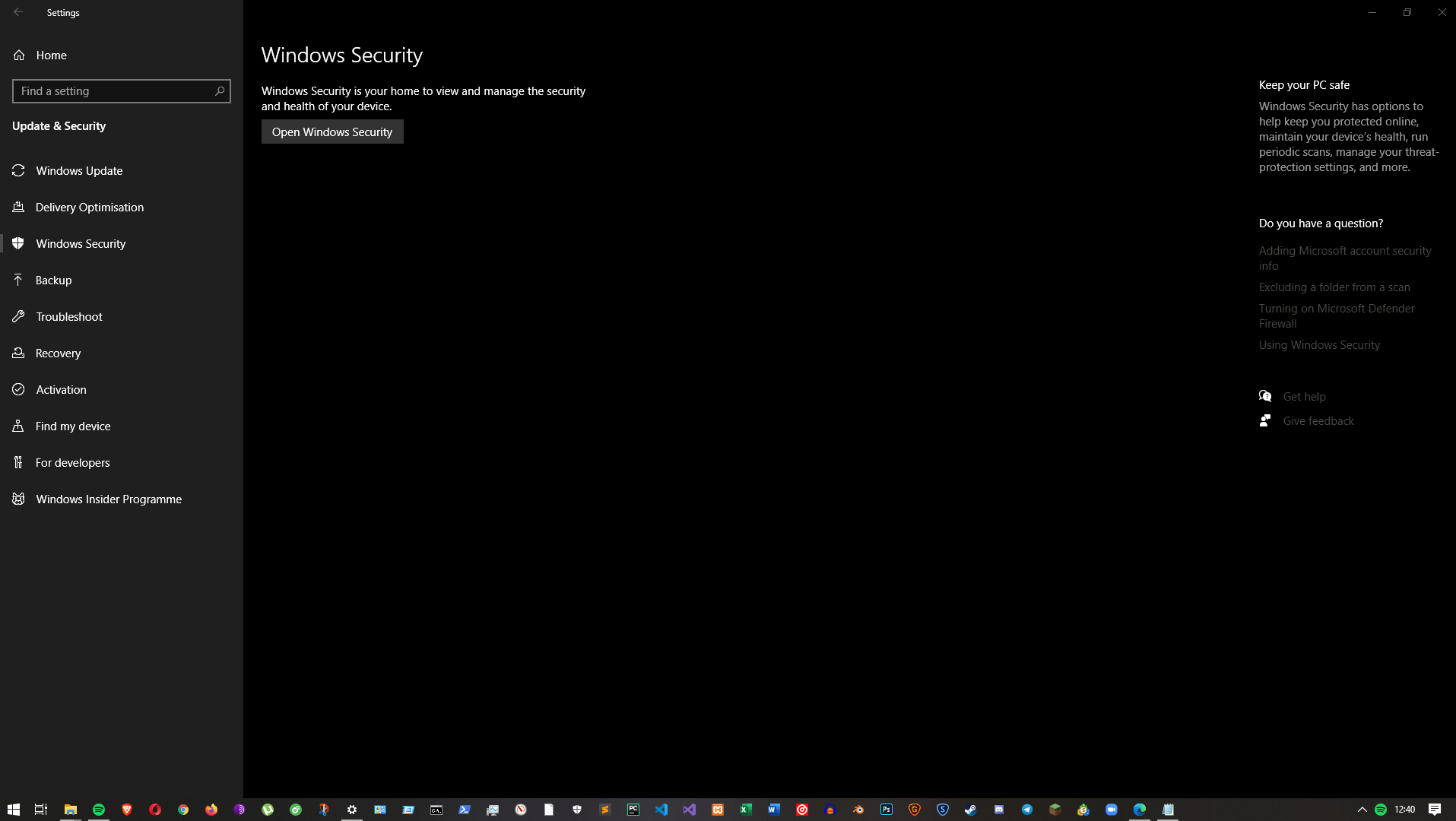
Task: Launch Word from the taskbar
Action: click(x=773, y=810)
